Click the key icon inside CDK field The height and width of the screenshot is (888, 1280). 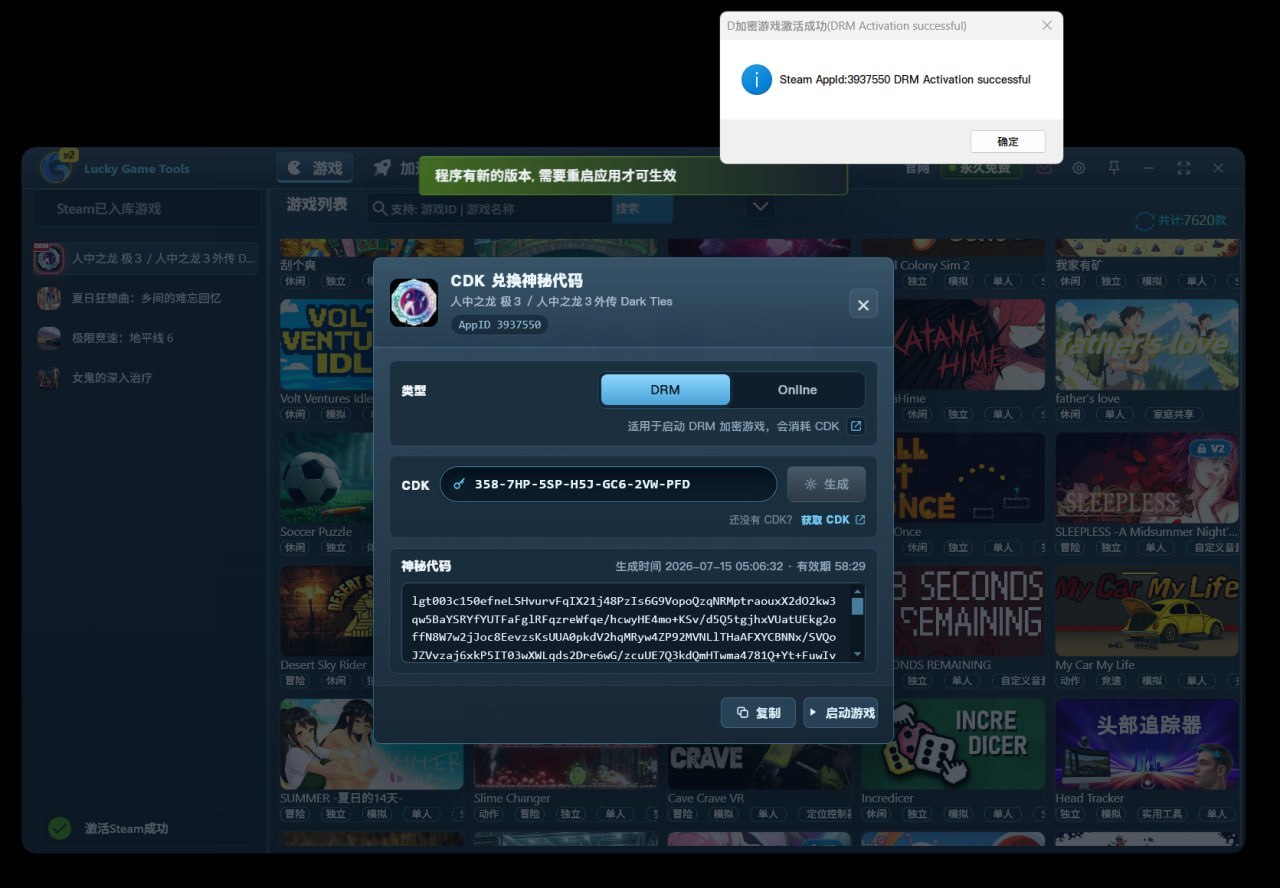(x=459, y=484)
